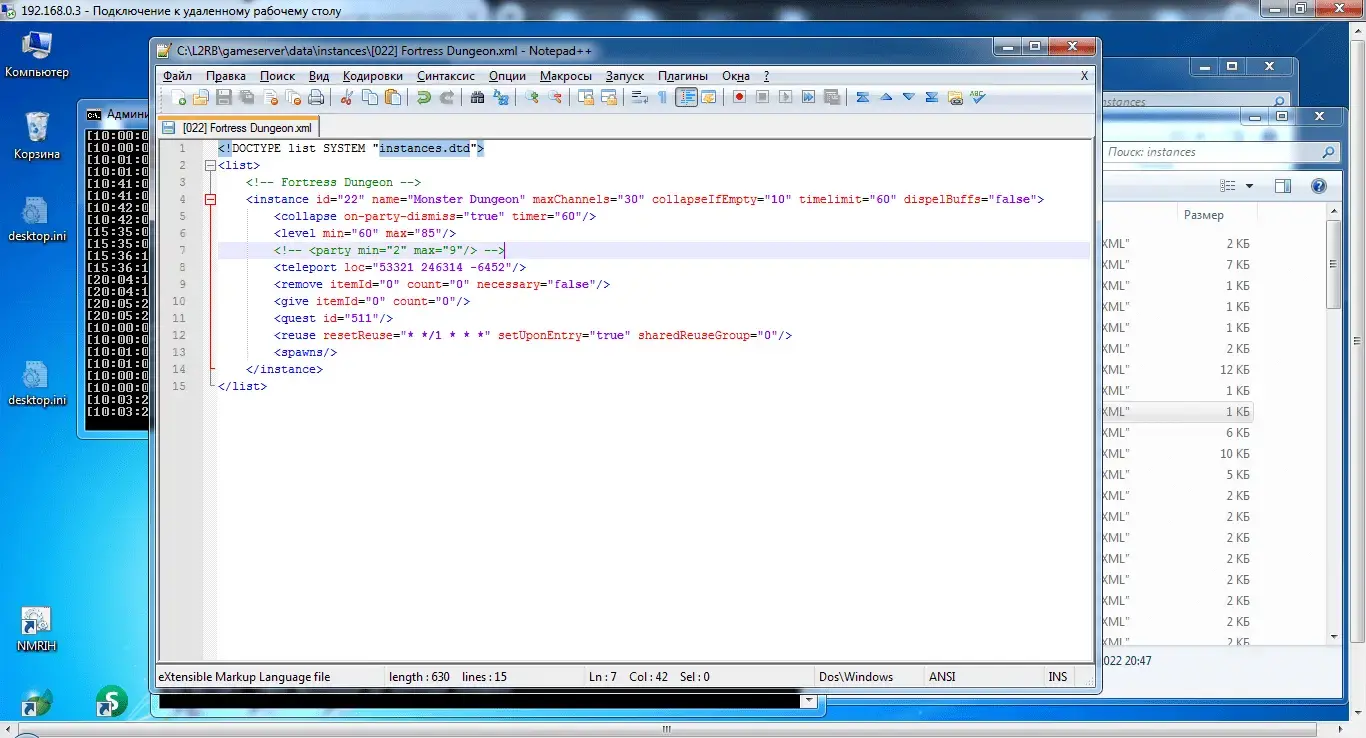Close document with the X in the menu bar
Image resolution: width=1366 pixels, height=738 pixels.
point(1085,76)
